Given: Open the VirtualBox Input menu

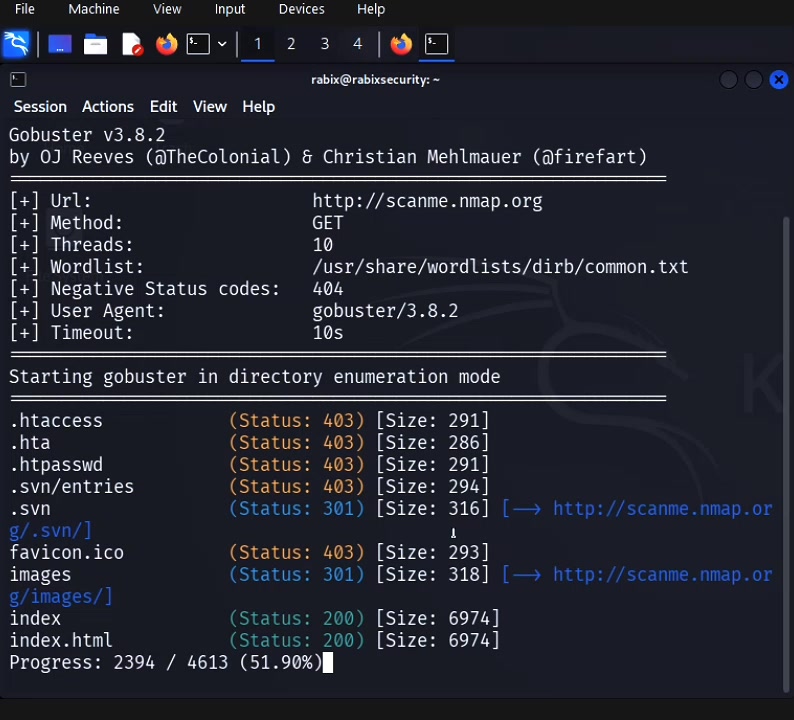Looking at the screenshot, I should pos(230,9).
